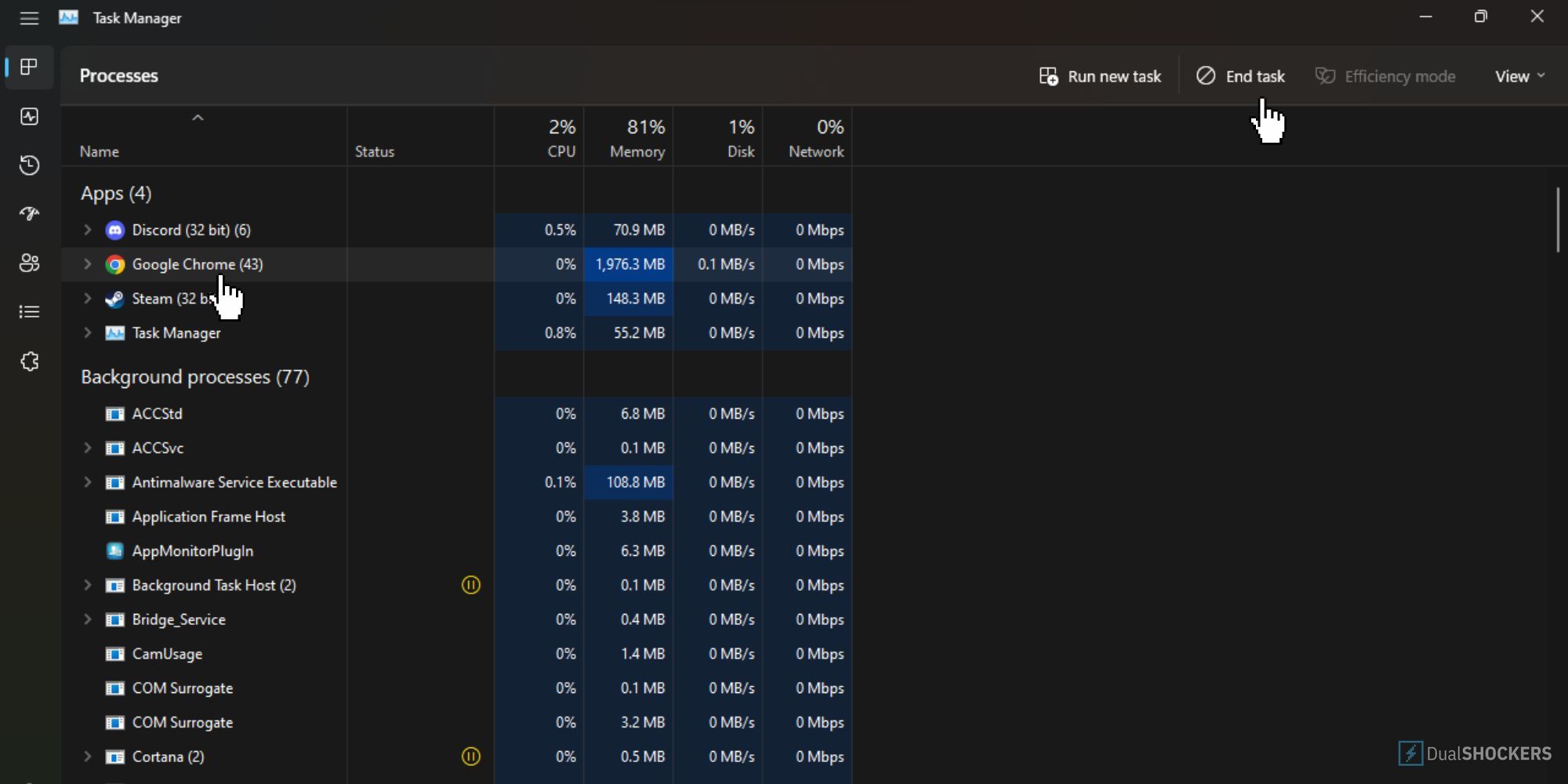Open the View dropdown menu

coord(1519,76)
